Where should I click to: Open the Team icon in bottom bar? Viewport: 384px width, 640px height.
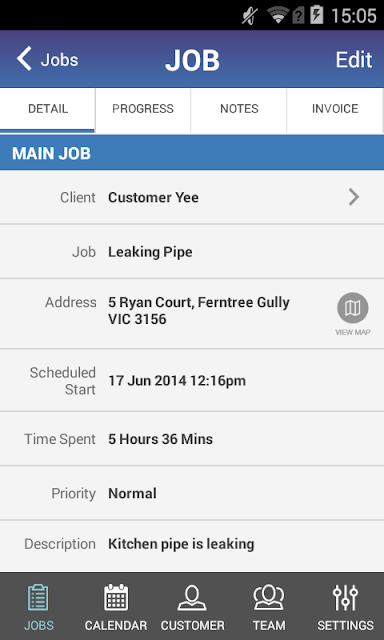(269, 598)
